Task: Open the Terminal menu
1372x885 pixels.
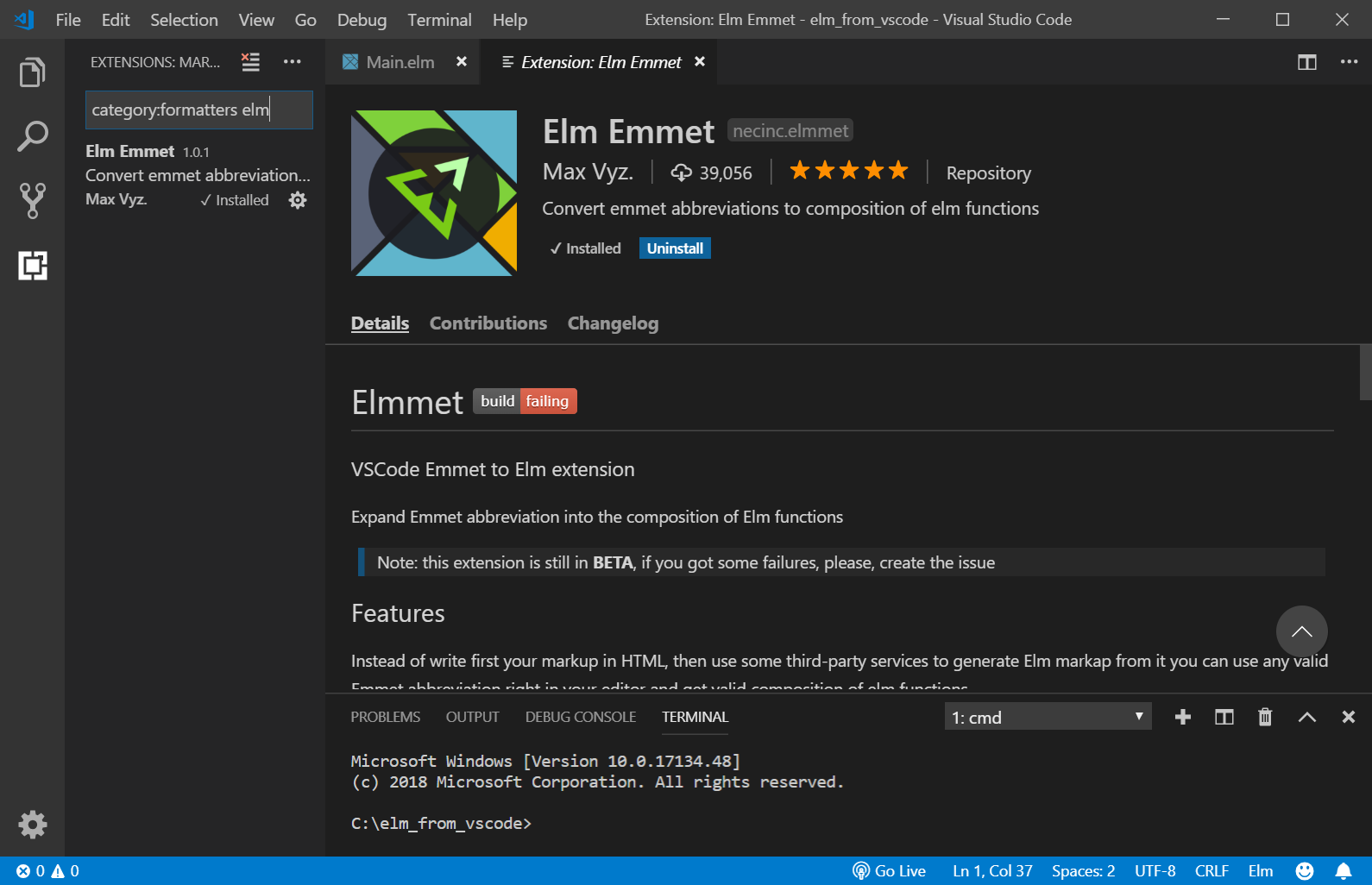Action: (439, 20)
